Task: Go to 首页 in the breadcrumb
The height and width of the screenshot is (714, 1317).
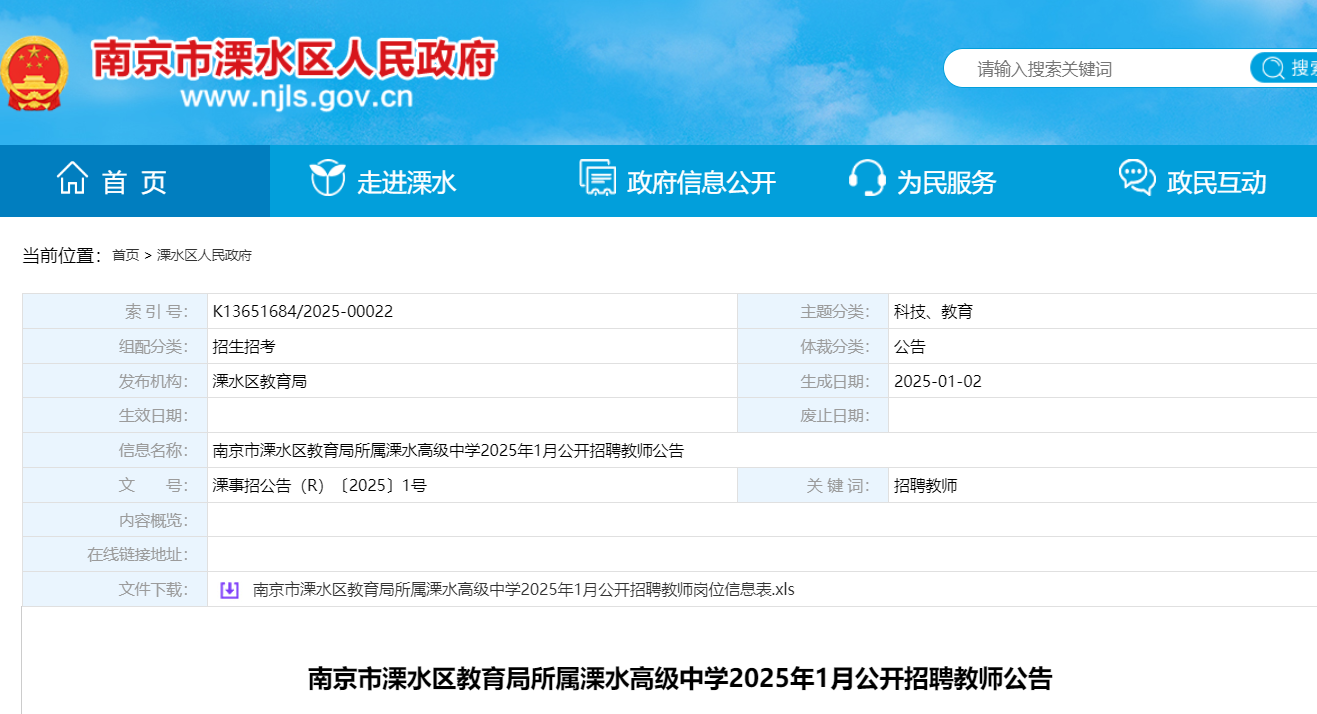Action: click(125, 256)
